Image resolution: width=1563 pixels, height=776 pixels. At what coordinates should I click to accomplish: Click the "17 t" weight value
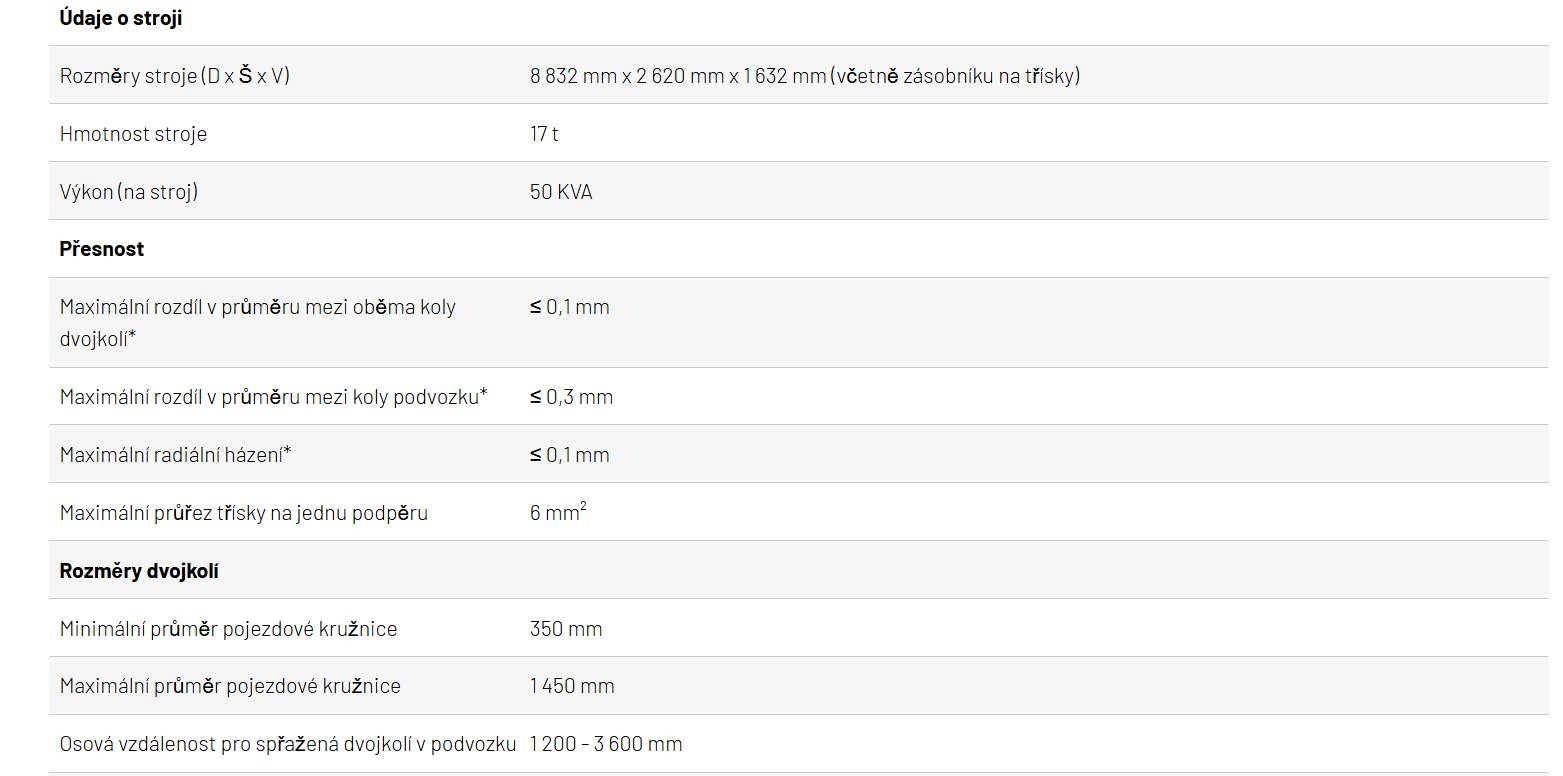[x=544, y=134]
